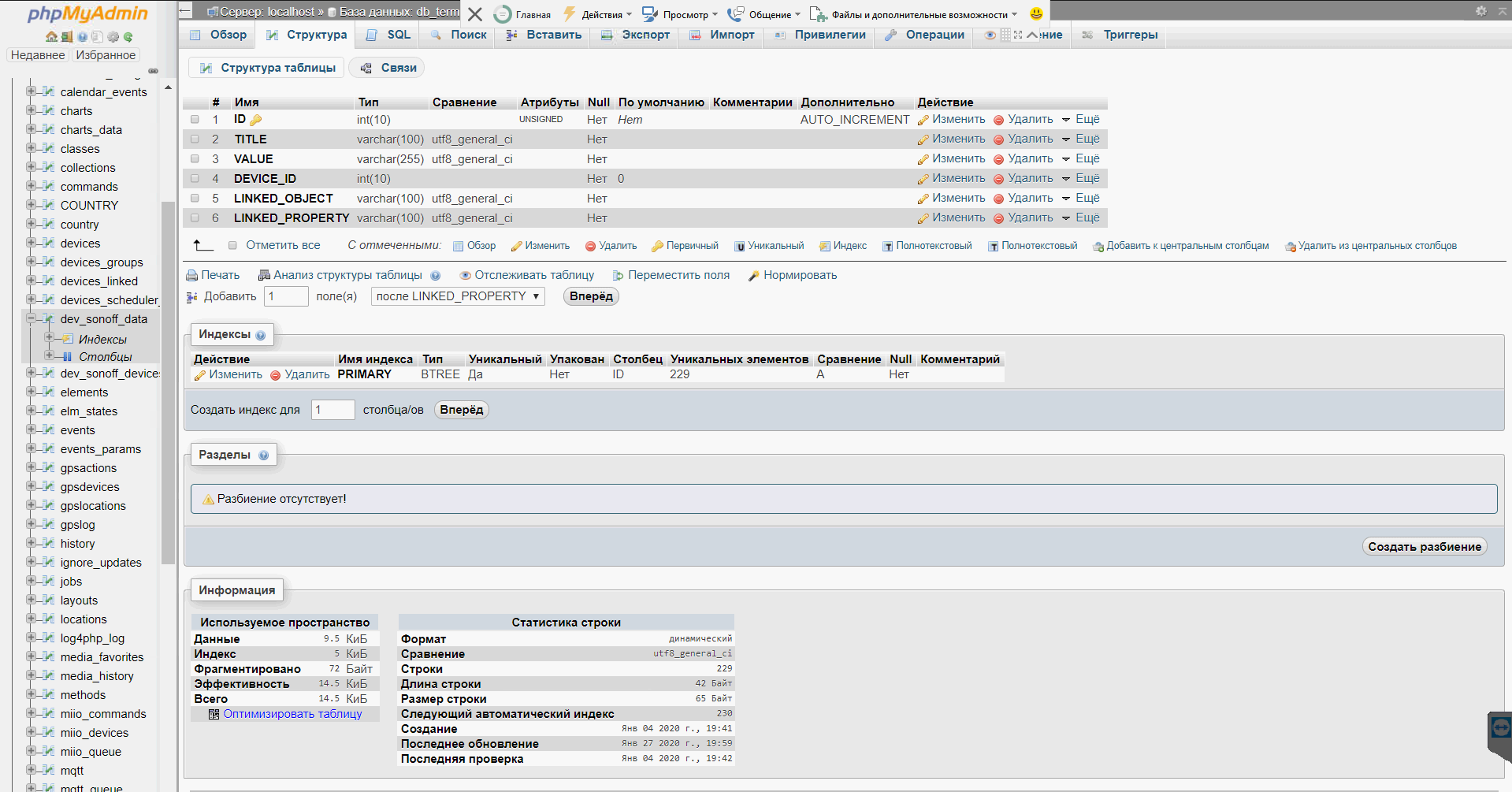
Task: Click the pencil icon to edit TITLE column
Action: pos(923,139)
